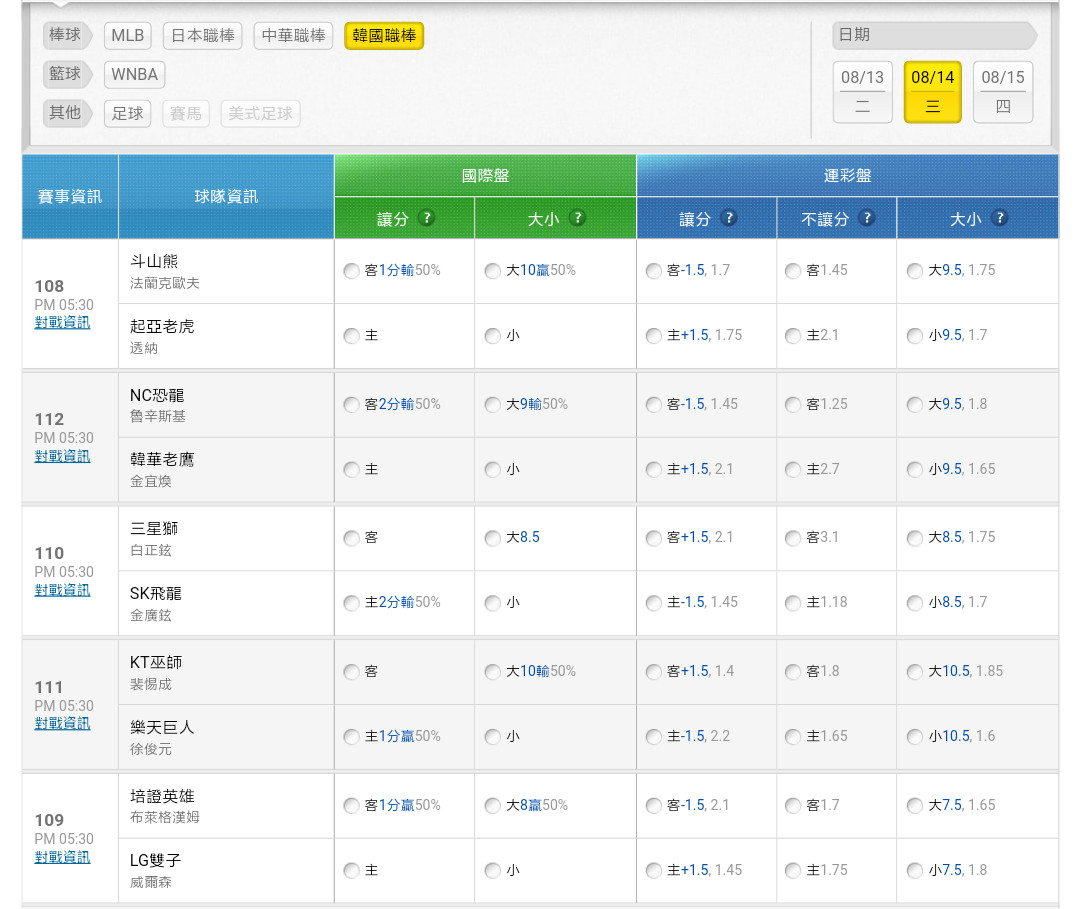The width and height of the screenshot is (1080, 909).
Task: Click the 球隊資訊 column header
Action: tap(226, 197)
